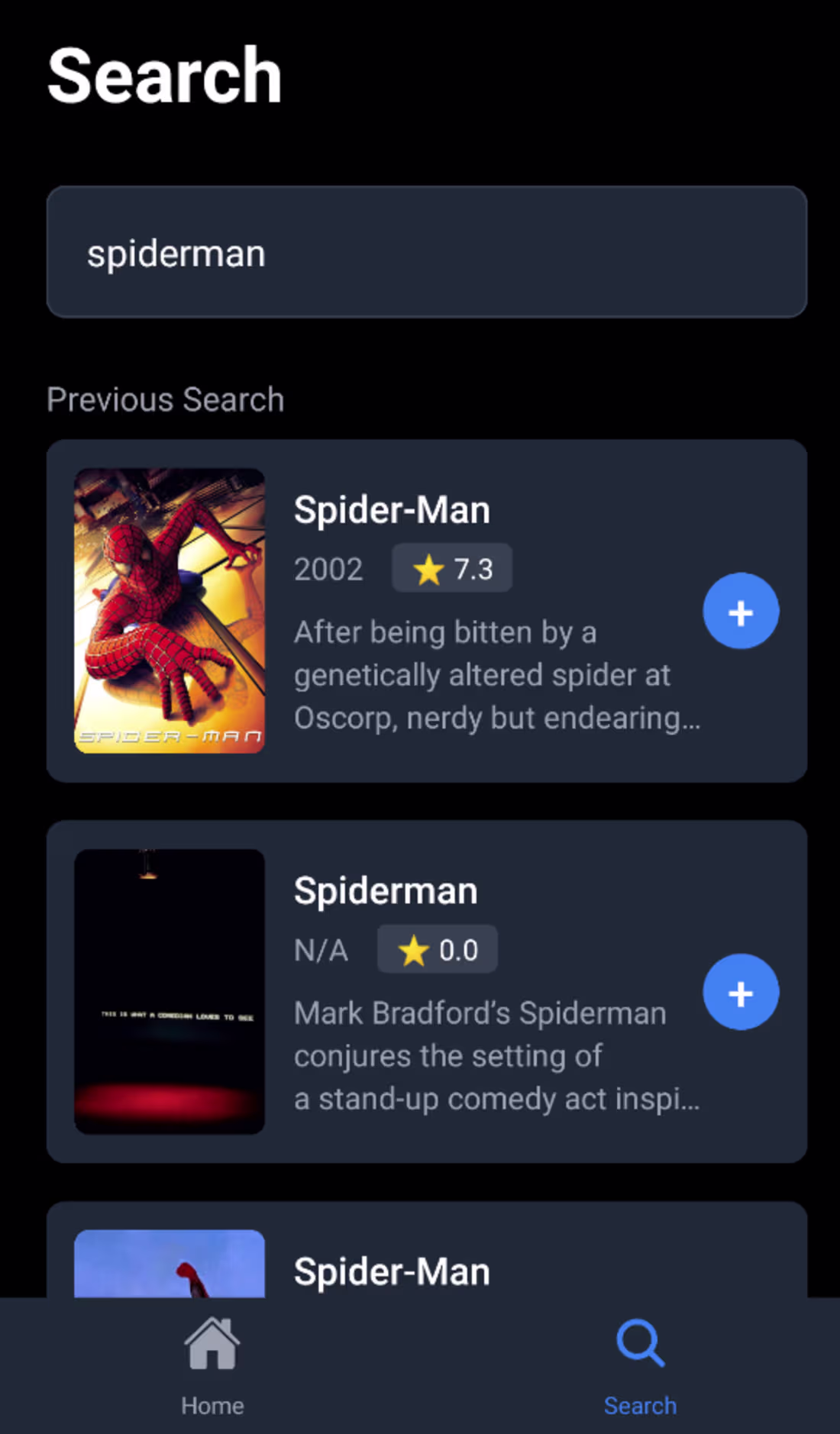The image size is (840, 1434).
Task: Switch to the Home navigation tab
Action: coord(212,1367)
